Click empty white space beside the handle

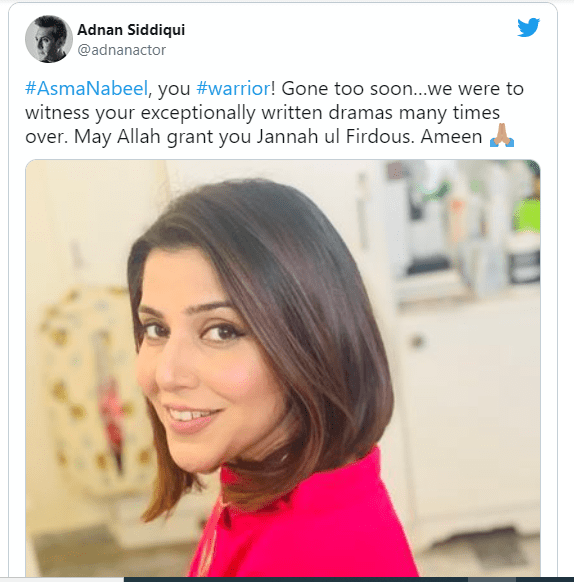[x=334, y=50]
